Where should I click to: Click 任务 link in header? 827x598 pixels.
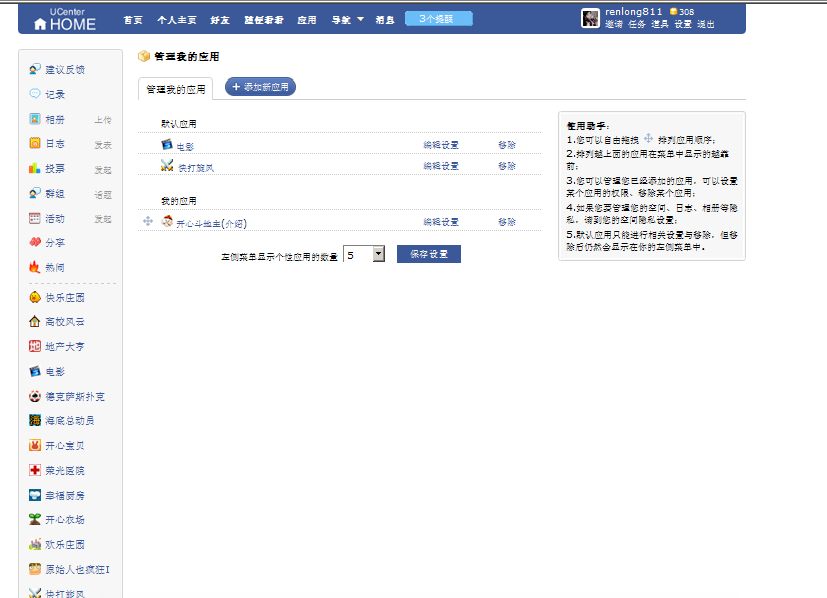637,24
